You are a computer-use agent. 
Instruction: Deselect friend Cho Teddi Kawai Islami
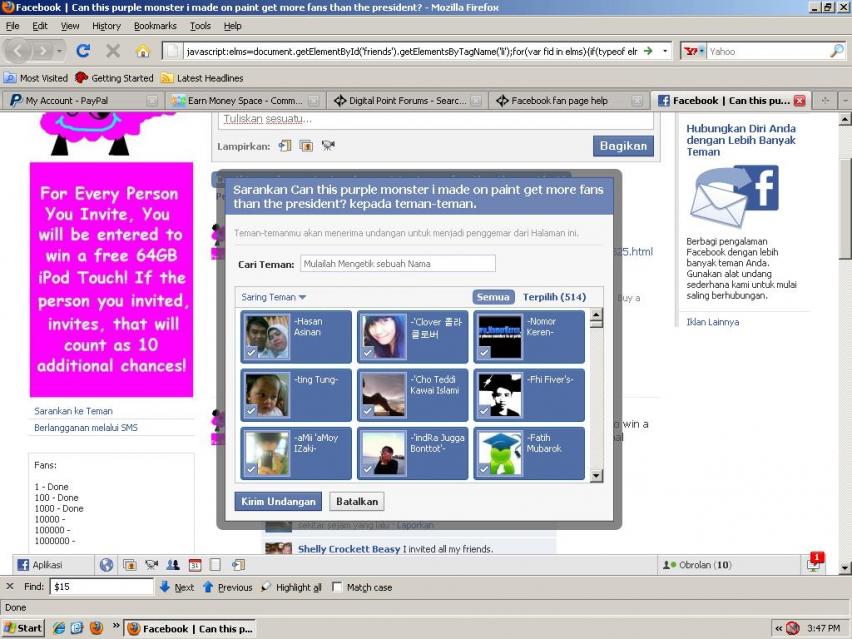click(x=412, y=395)
